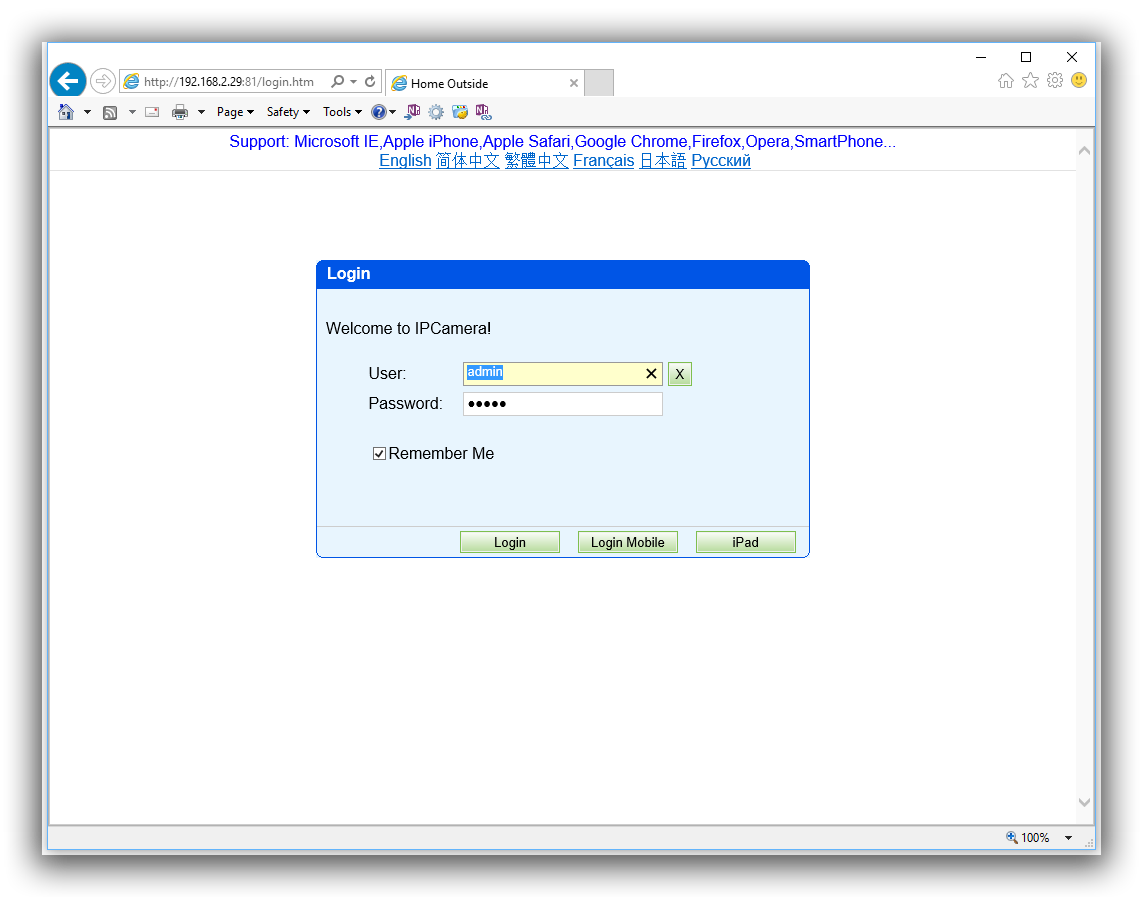Click the scrollbar up arrow
Screen dimensions: 1143x897
(x=1084, y=151)
